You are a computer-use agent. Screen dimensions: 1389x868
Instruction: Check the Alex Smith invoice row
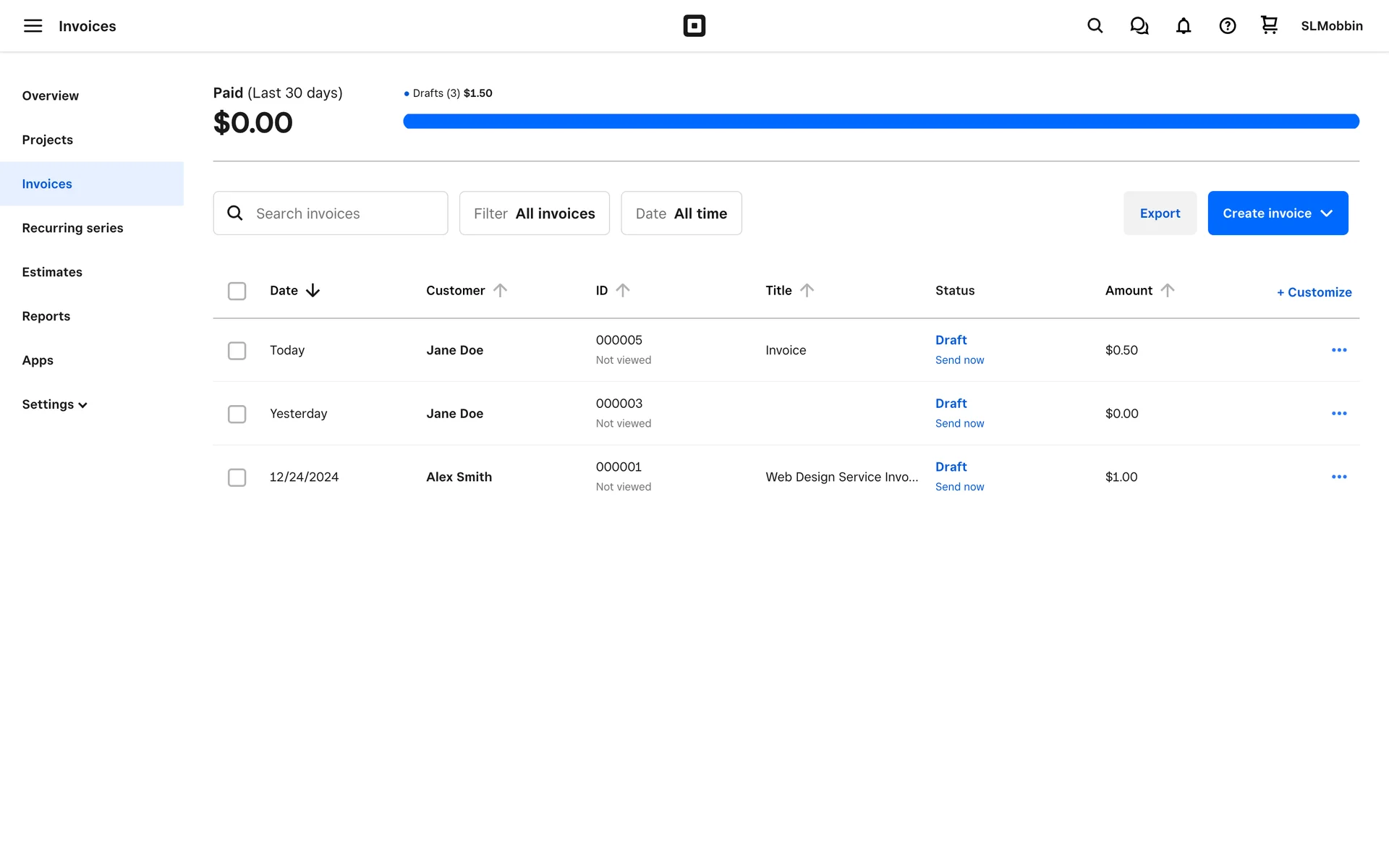click(x=237, y=477)
